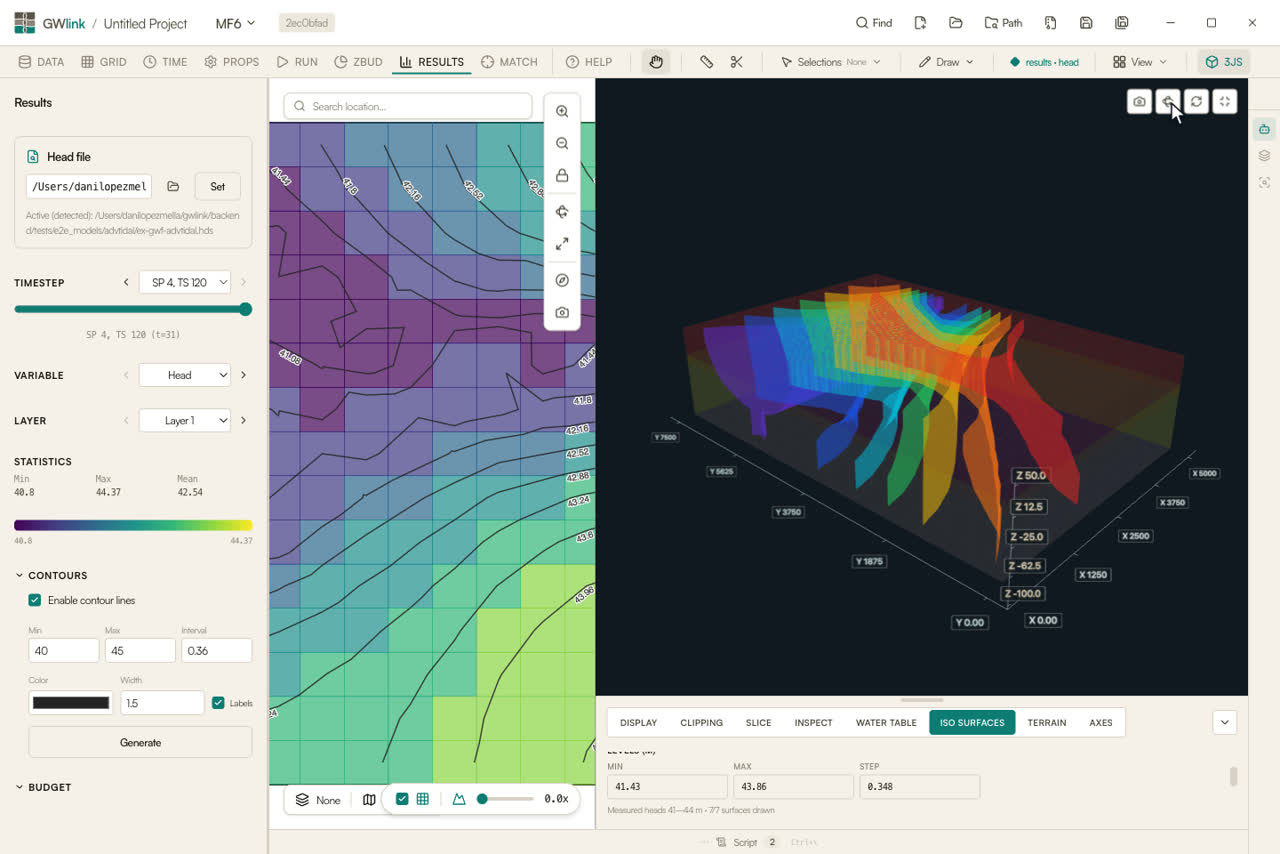
Task: Save the current project
Action: click(x=1086, y=23)
